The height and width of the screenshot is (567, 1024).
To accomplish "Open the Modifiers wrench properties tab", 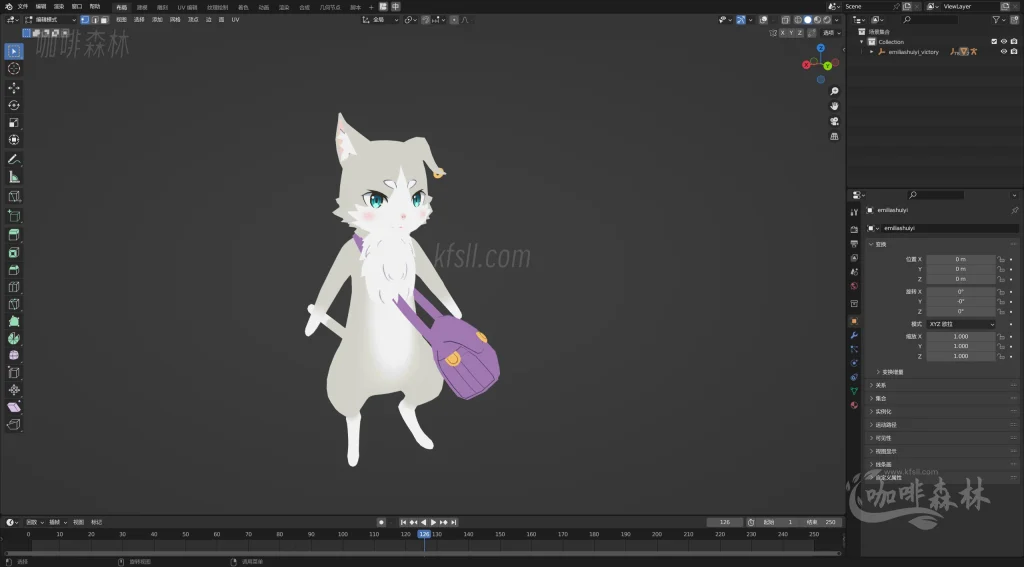I will (x=854, y=335).
